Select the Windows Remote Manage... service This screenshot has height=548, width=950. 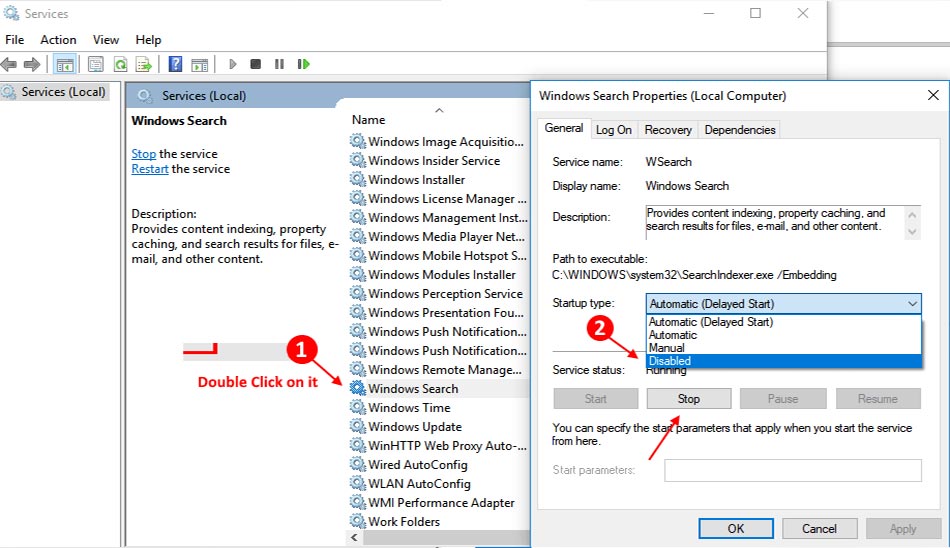[x=445, y=369]
